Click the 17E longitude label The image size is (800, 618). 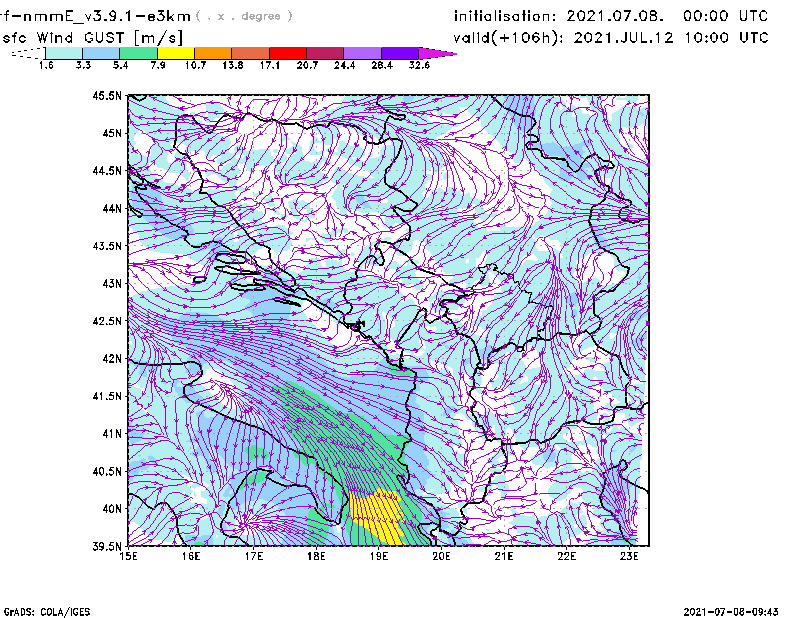pos(254,556)
